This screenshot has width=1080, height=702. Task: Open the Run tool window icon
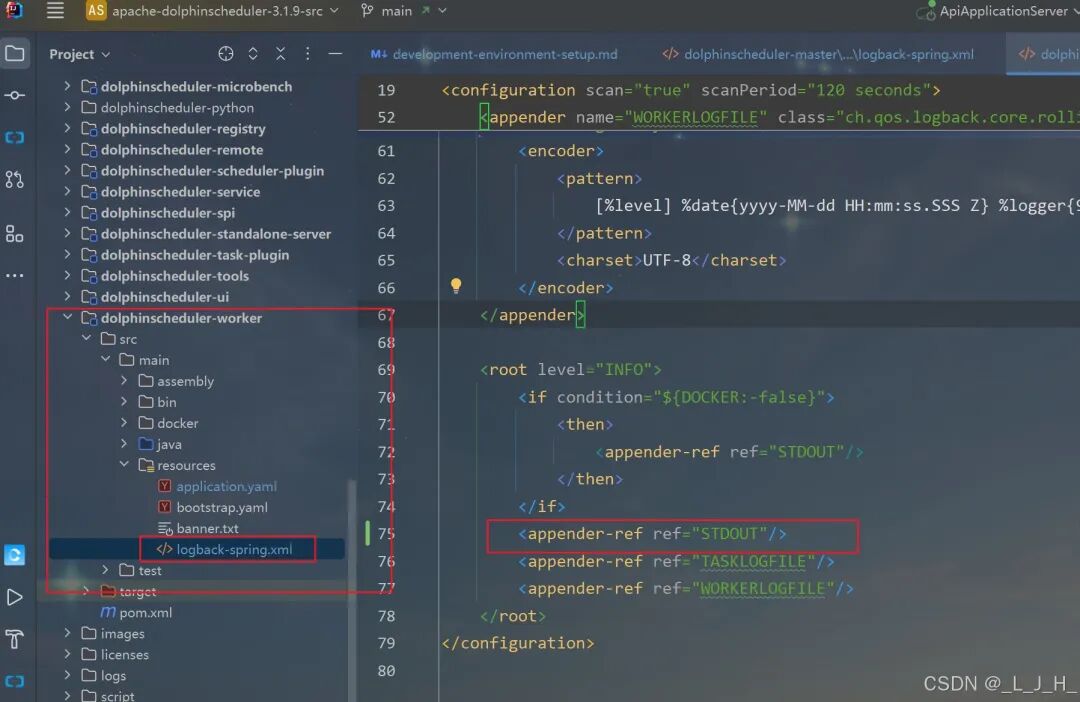(14, 597)
